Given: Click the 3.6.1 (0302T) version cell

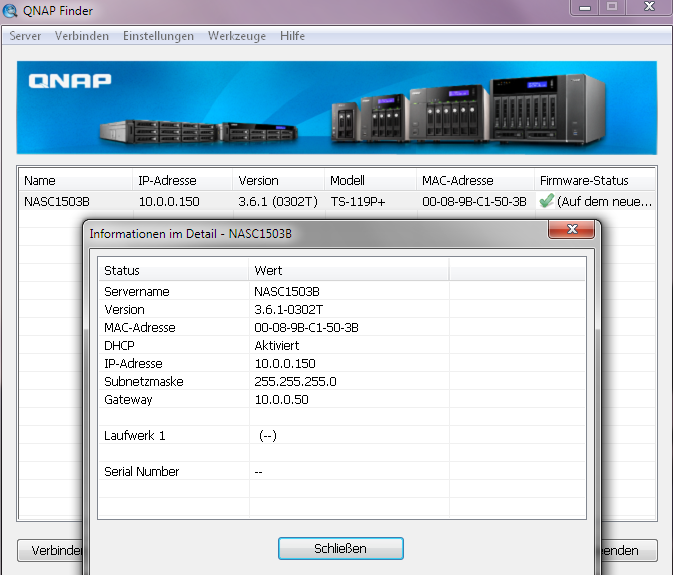Looking at the screenshot, I should tap(278, 201).
